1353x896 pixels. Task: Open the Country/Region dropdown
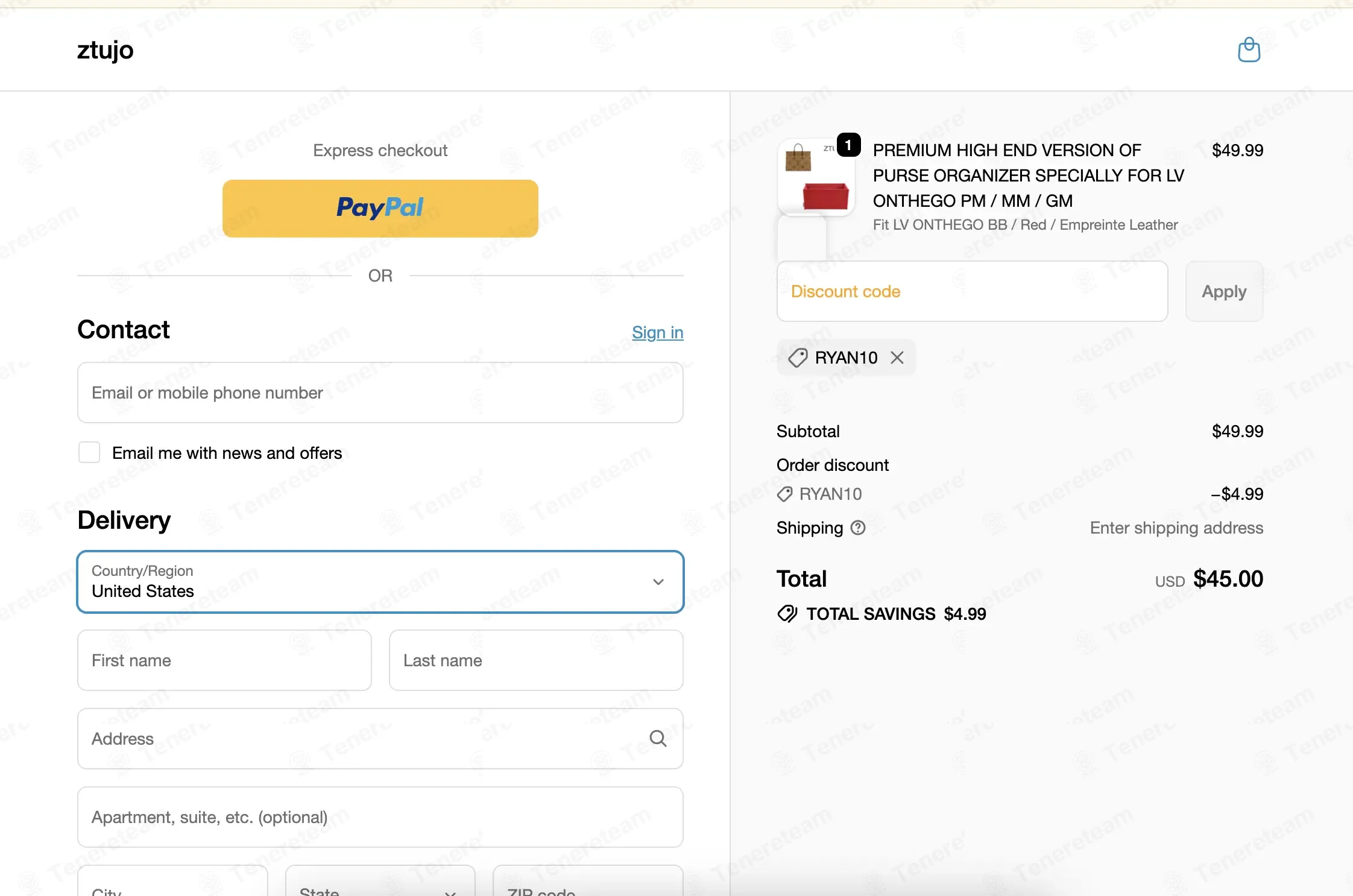click(380, 582)
